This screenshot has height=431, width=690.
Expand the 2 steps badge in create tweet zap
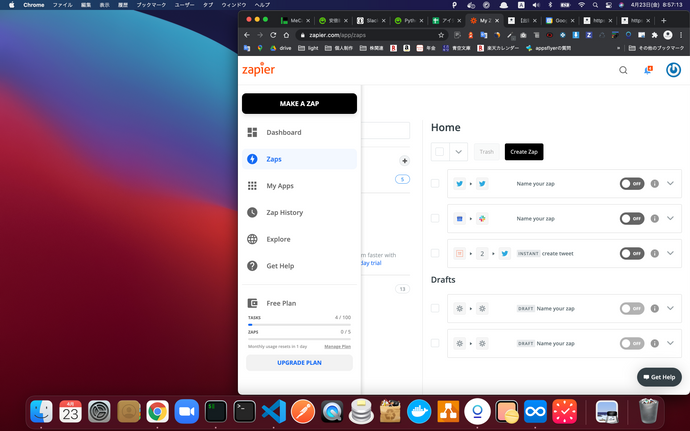click(x=482, y=254)
